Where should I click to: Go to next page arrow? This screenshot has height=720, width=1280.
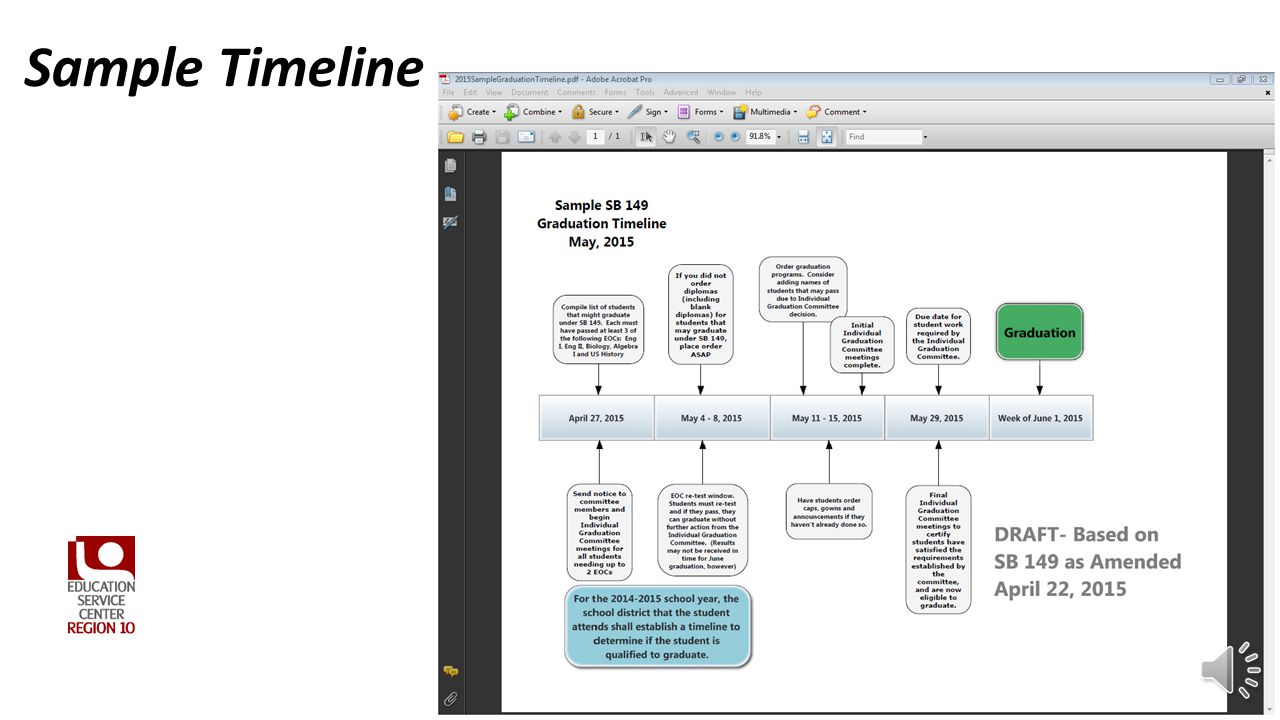(574, 137)
